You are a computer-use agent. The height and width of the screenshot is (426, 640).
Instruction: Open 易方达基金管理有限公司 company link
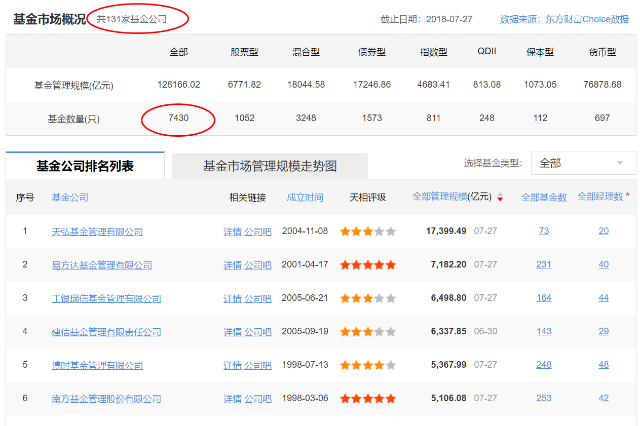pos(102,265)
